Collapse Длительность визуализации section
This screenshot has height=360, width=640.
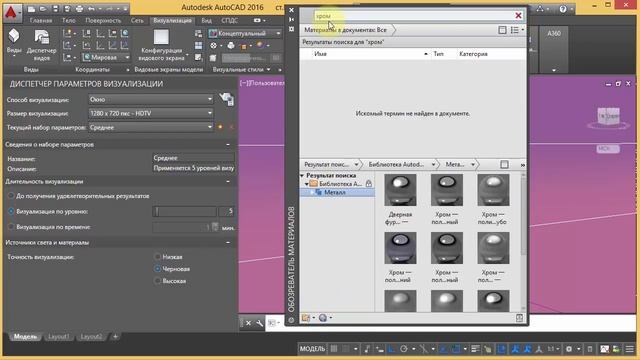click(228, 181)
